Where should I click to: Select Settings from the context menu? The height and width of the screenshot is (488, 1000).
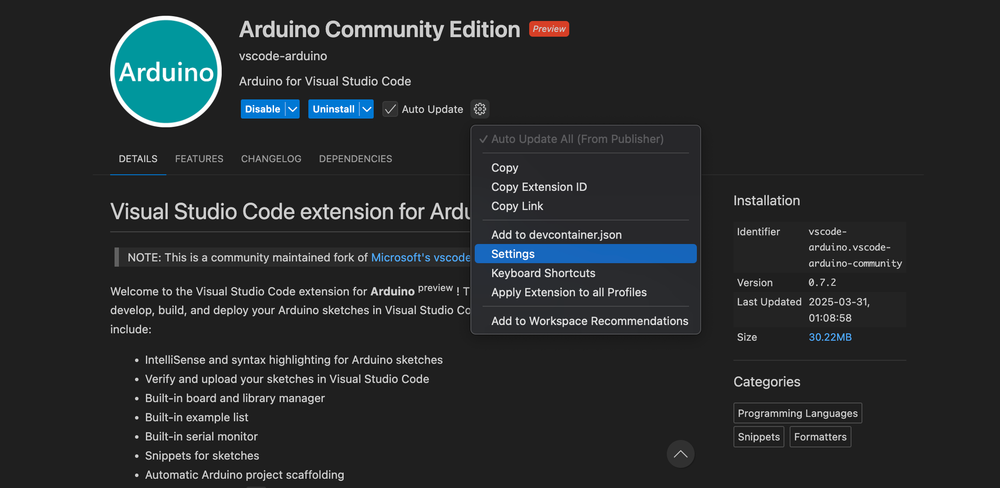(x=513, y=254)
